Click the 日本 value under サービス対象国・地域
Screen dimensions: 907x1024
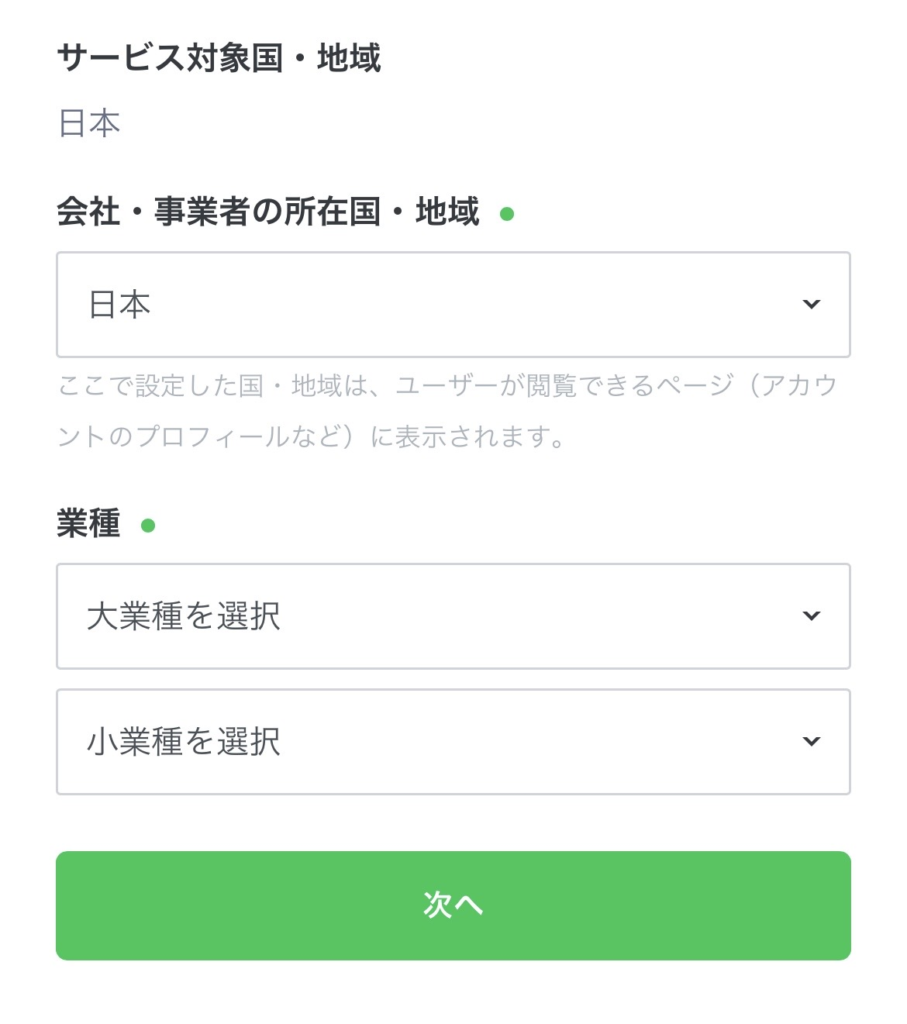(89, 124)
